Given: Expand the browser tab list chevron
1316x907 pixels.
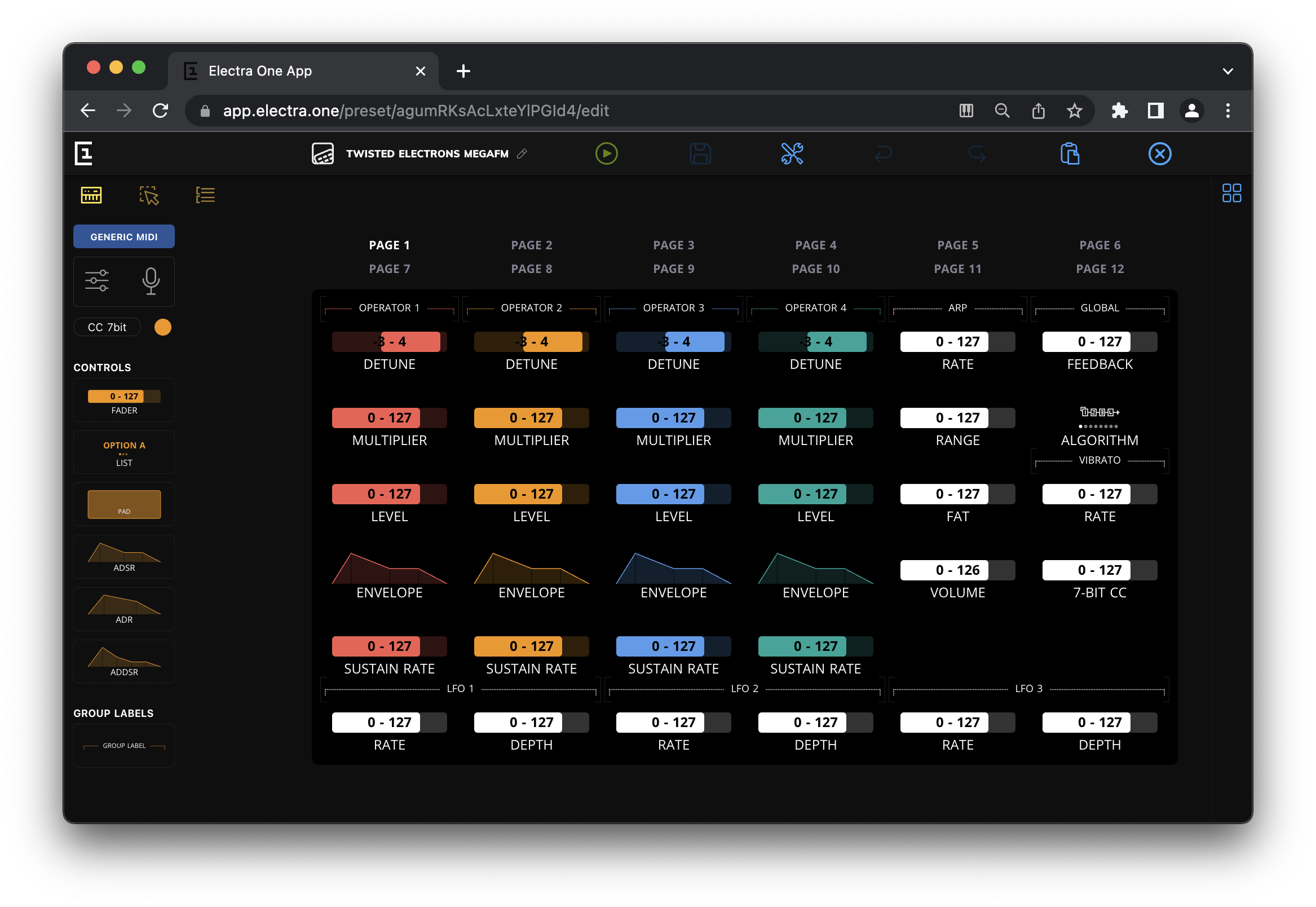Looking at the screenshot, I should point(1227,71).
